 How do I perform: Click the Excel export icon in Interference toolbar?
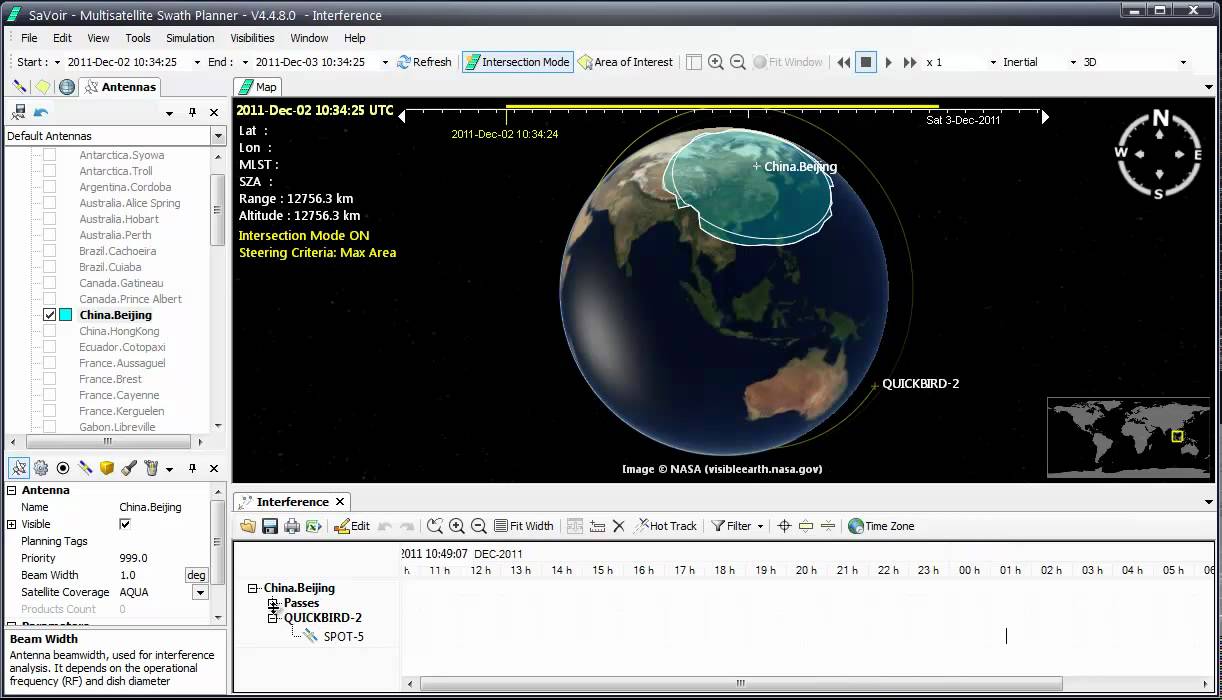[314, 526]
